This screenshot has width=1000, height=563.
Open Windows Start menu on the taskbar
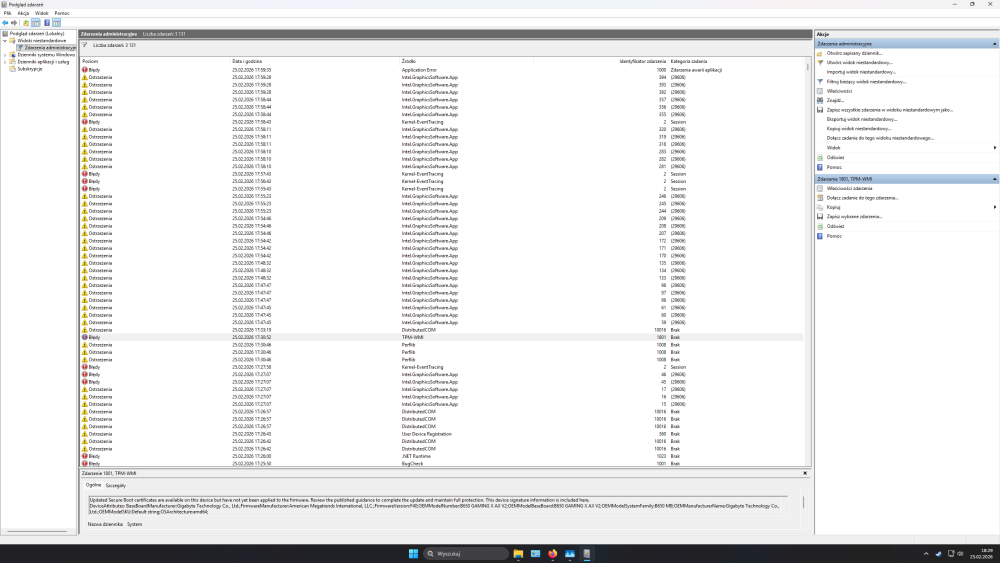(x=413, y=553)
